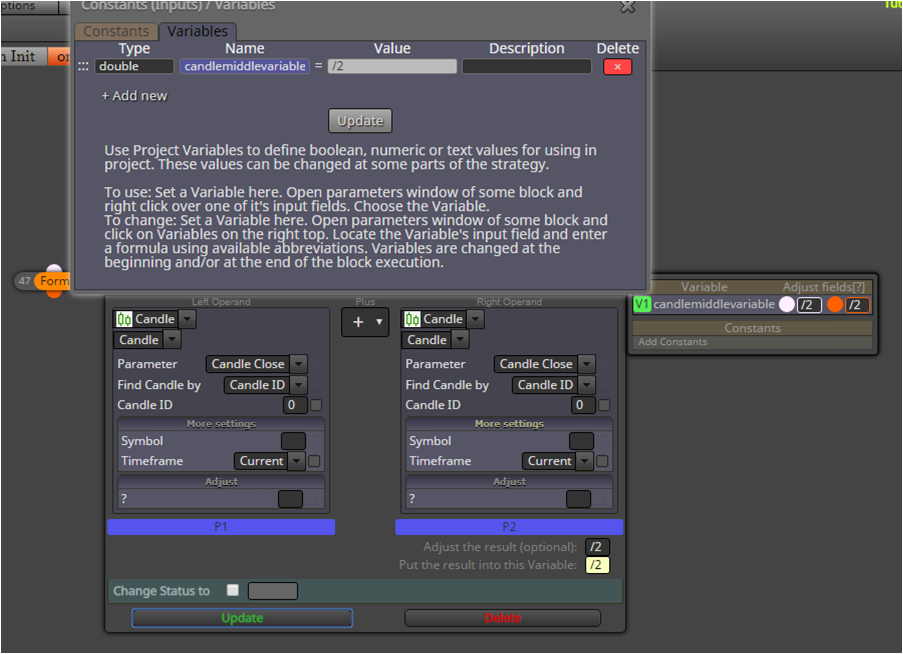Image resolution: width=903 pixels, height=654 pixels.
Task: Open the Right Operand second Candle dropdown
Action: [460, 340]
